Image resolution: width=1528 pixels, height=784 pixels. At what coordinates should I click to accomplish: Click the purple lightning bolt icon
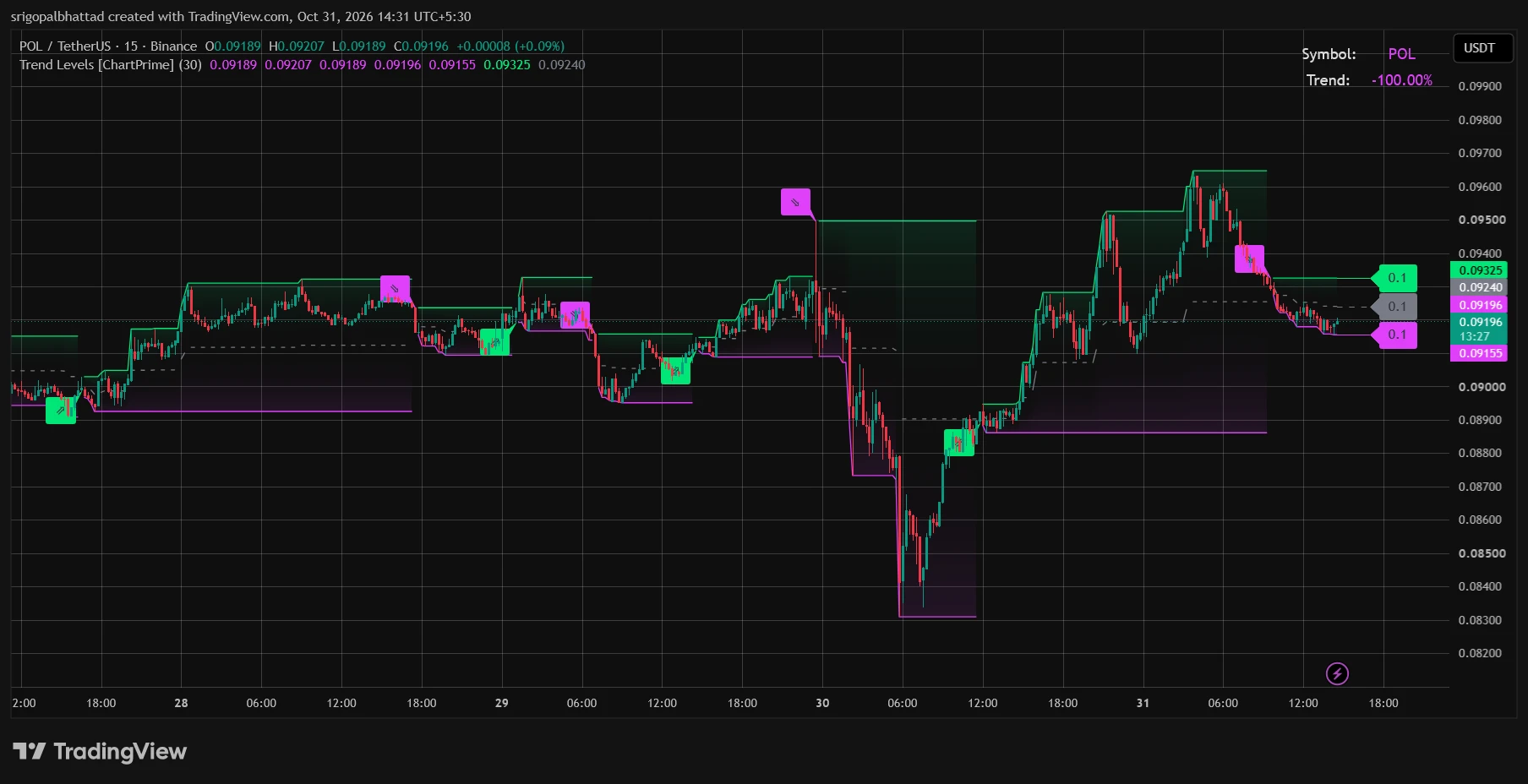[1337, 673]
